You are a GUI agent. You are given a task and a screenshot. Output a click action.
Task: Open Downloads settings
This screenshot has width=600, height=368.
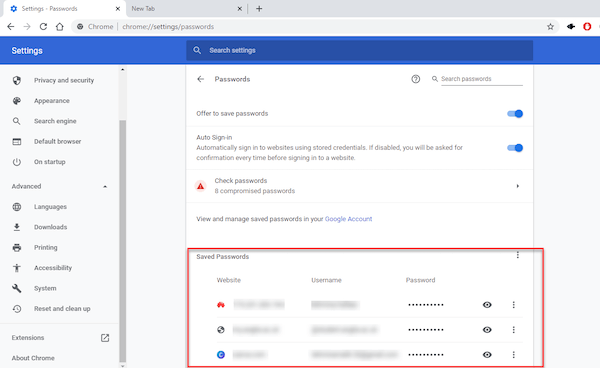[51, 227]
